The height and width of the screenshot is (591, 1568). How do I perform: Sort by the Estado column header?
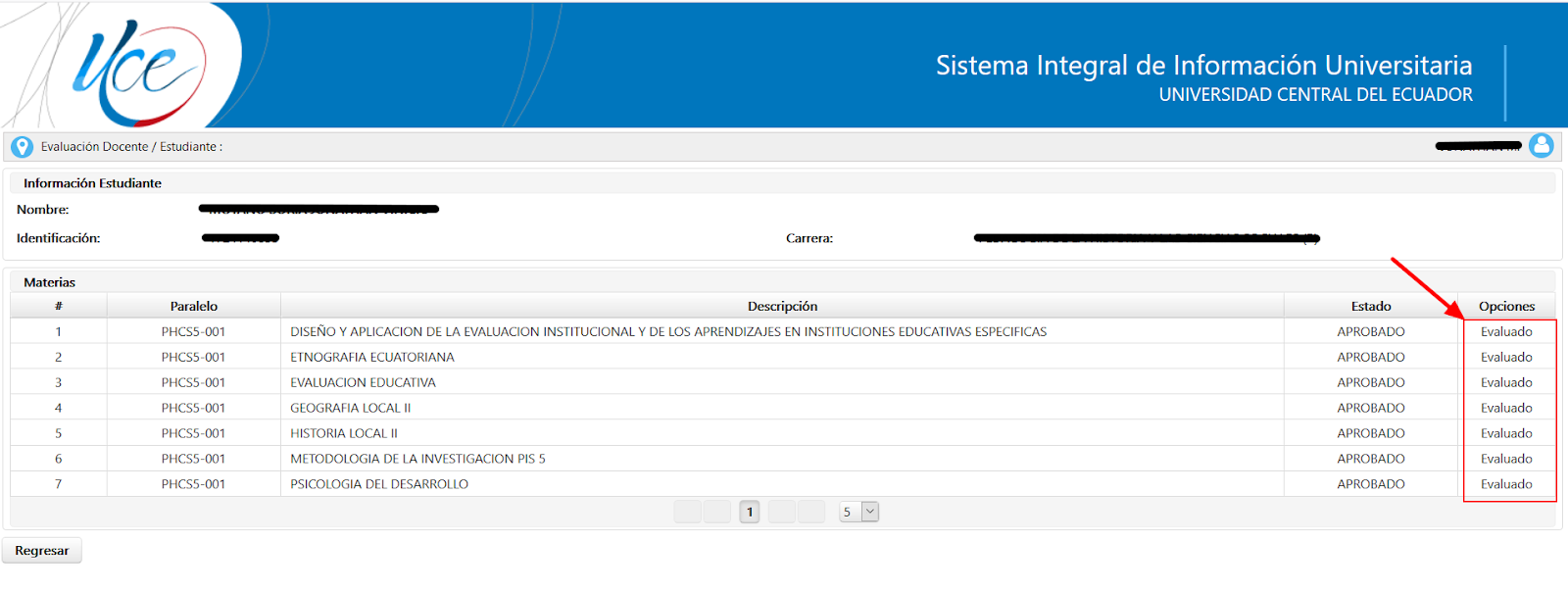tap(1371, 306)
